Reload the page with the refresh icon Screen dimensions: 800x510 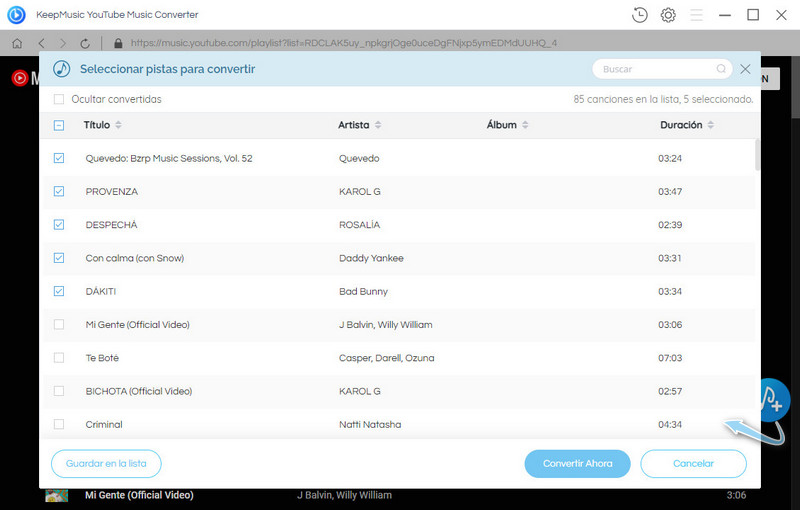(x=85, y=43)
